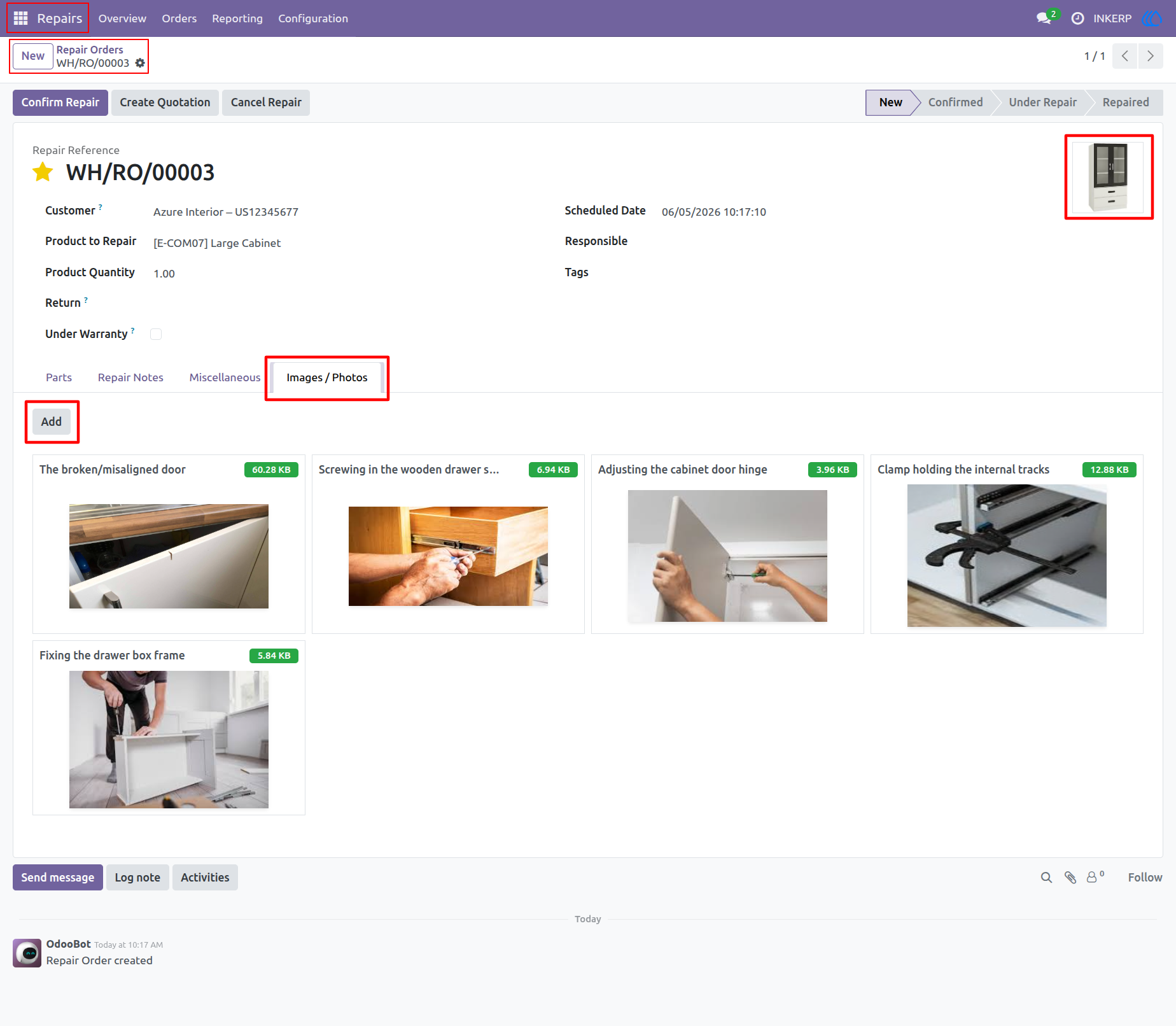The width and height of the screenshot is (1176, 1026).
Task: Set status to Confirmed in status bar
Action: coord(955,102)
